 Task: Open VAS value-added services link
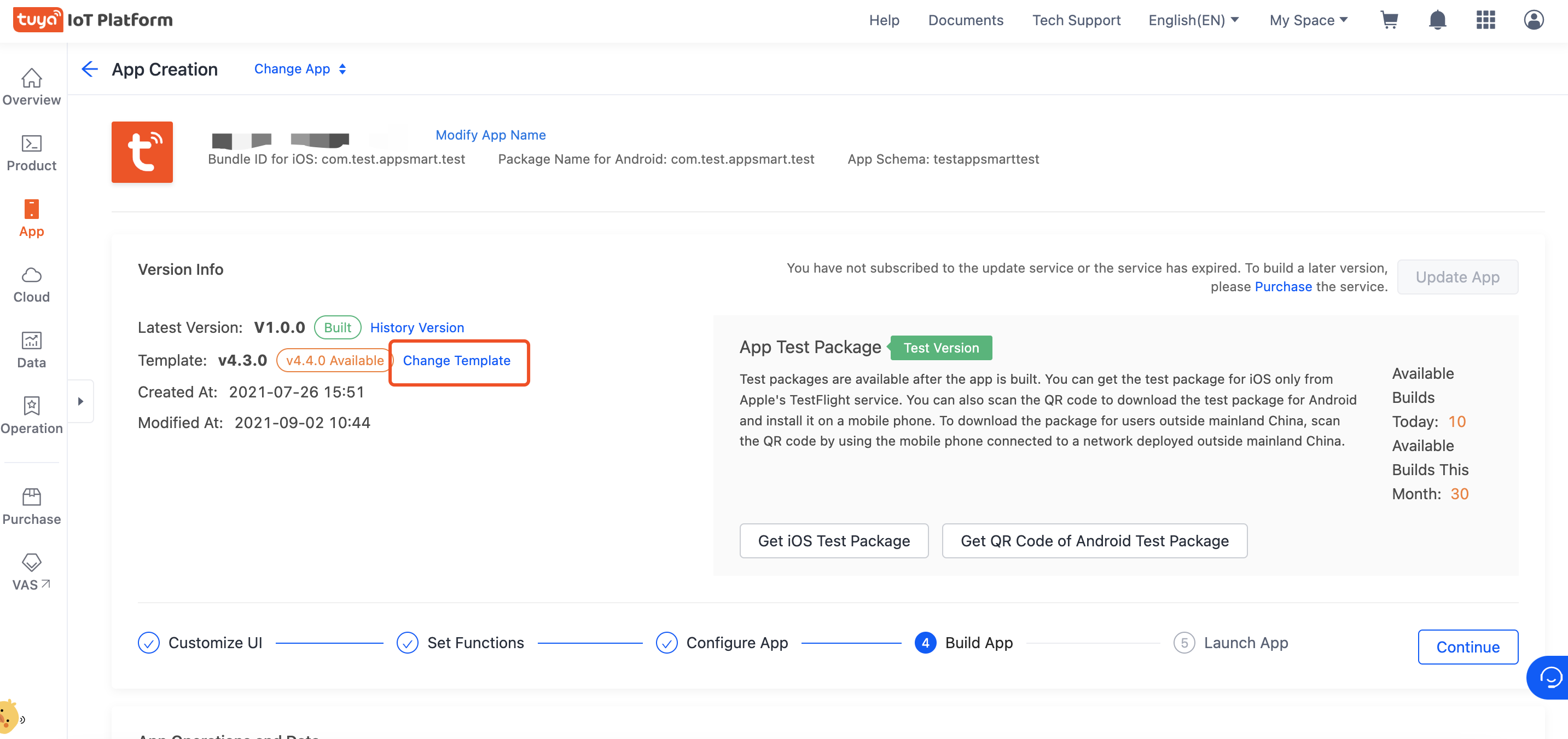click(31, 572)
